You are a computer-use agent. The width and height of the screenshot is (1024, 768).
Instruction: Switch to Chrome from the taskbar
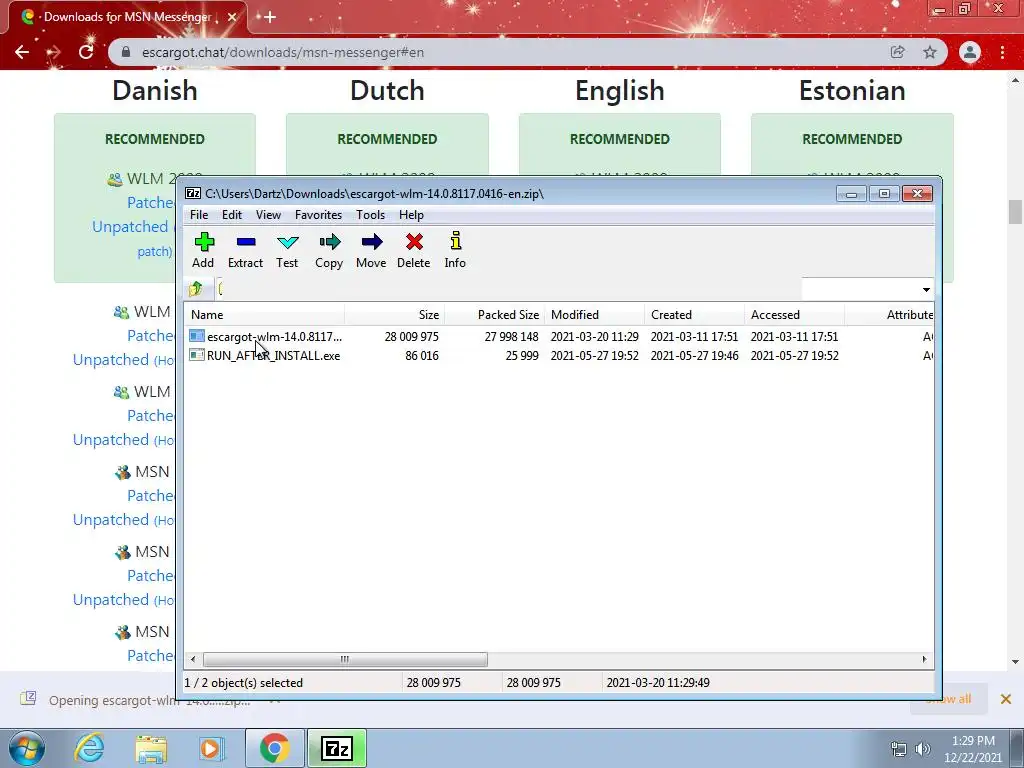tap(274, 748)
